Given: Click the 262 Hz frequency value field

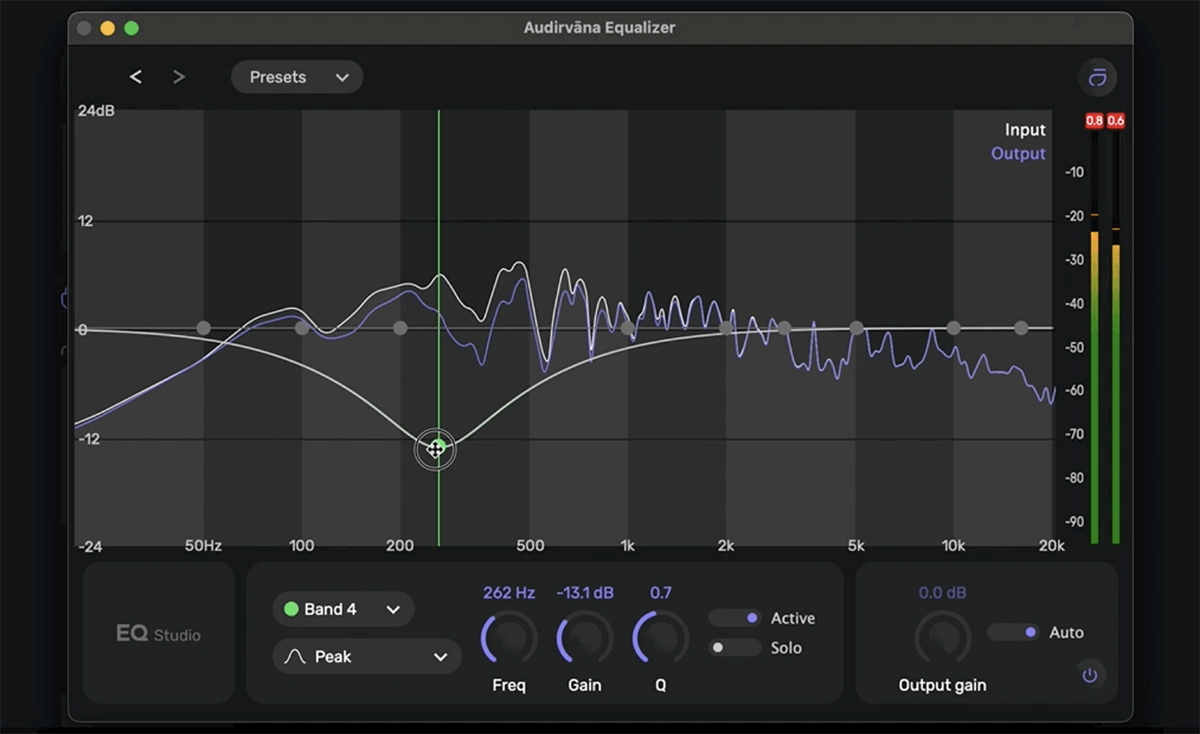Looking at the screenshot, I should (509, 593).
